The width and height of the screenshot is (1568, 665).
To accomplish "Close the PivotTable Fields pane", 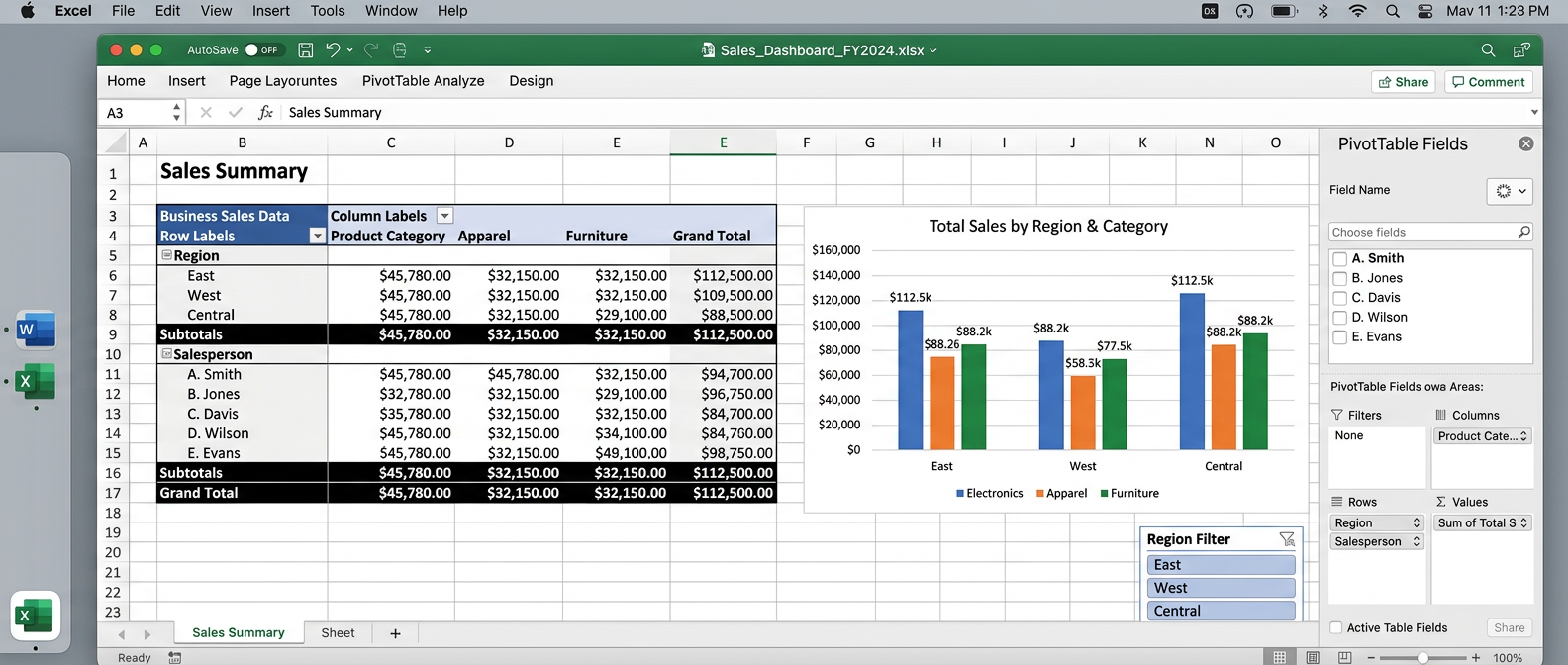I will 1526,143.
